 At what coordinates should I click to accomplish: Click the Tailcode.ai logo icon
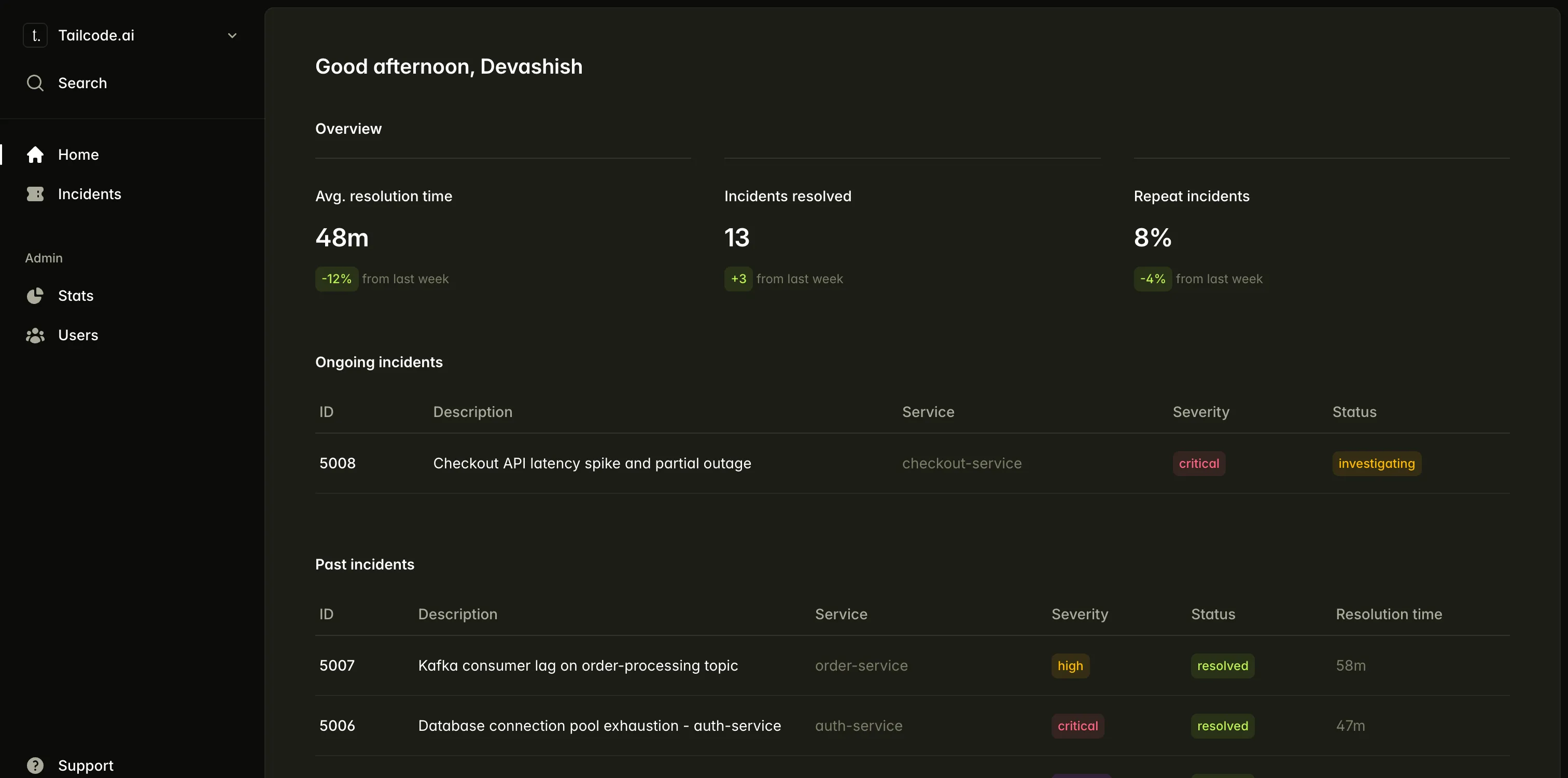click(x=35, y=35)
